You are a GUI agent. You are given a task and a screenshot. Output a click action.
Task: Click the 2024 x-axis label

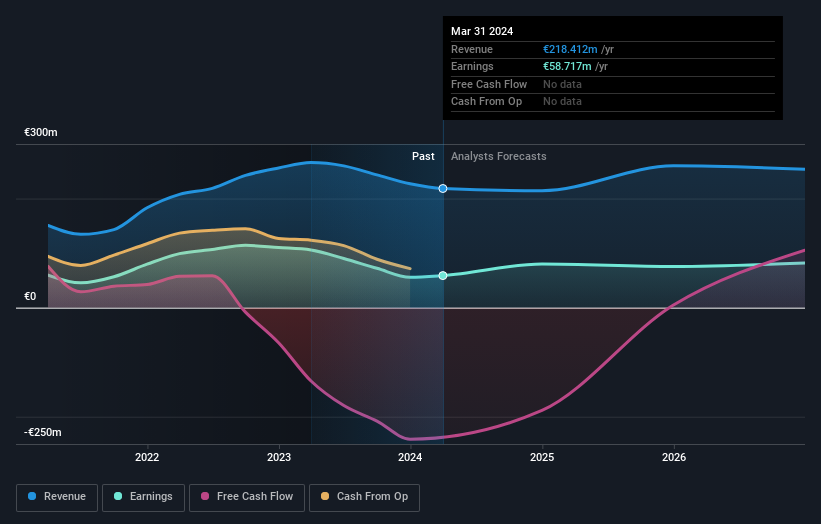point(410,457)
